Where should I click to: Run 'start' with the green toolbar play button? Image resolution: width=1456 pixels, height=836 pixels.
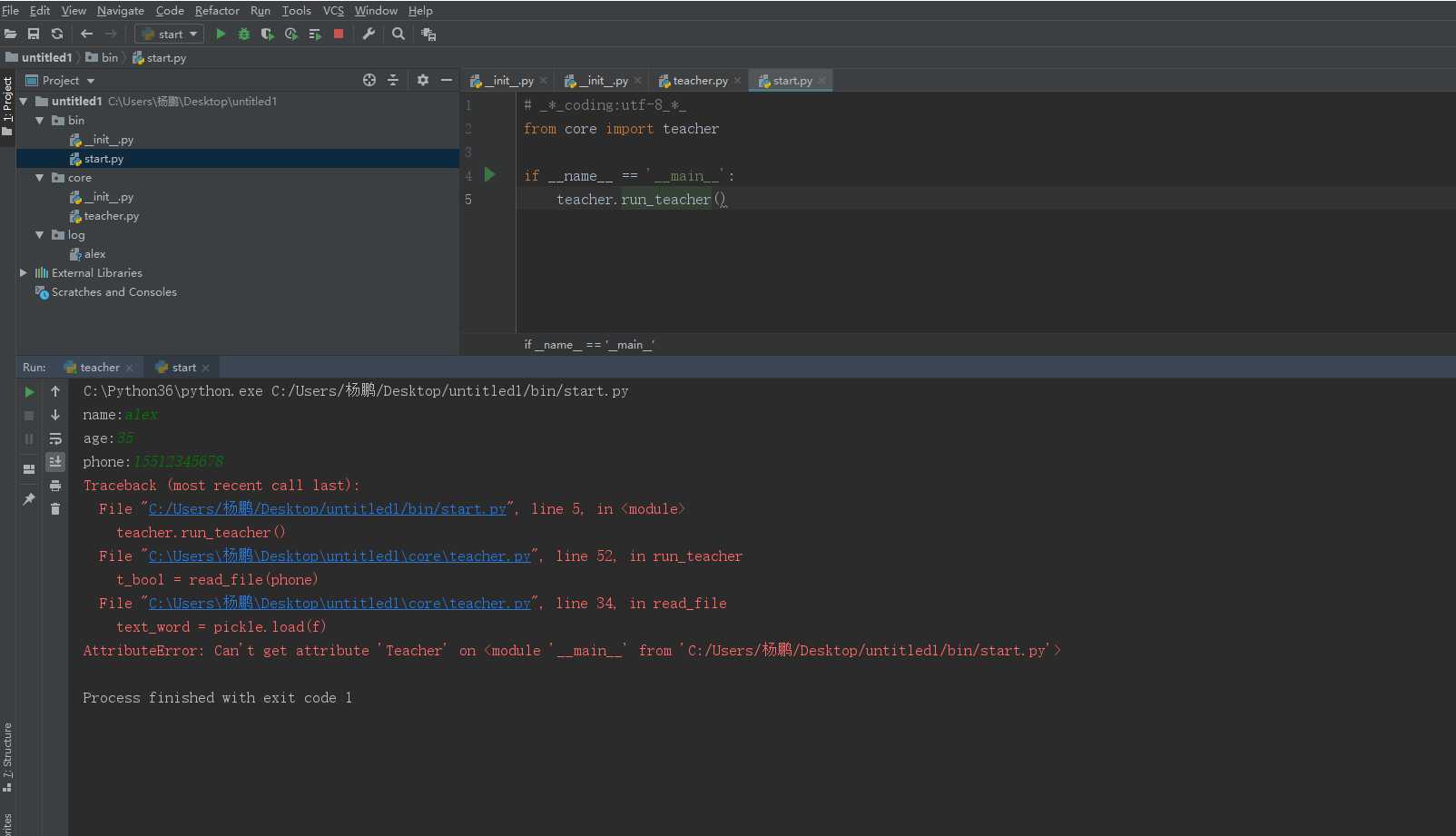[221, 34]
